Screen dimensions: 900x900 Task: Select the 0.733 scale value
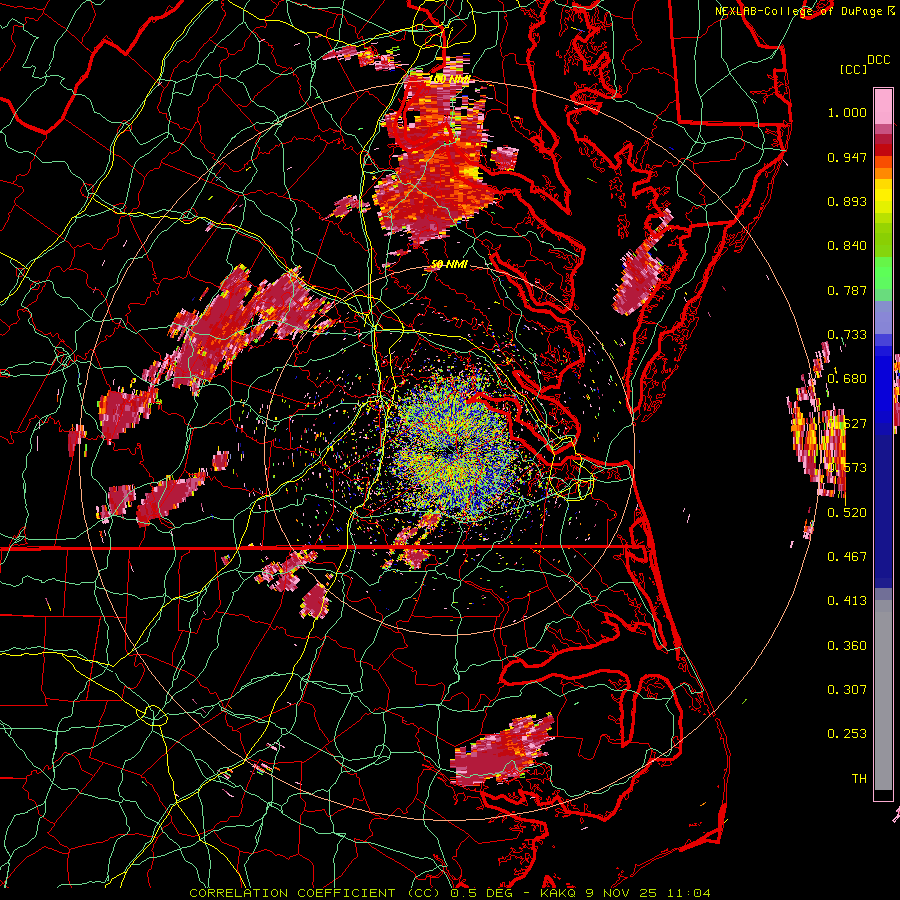click(x=847, y=335)
